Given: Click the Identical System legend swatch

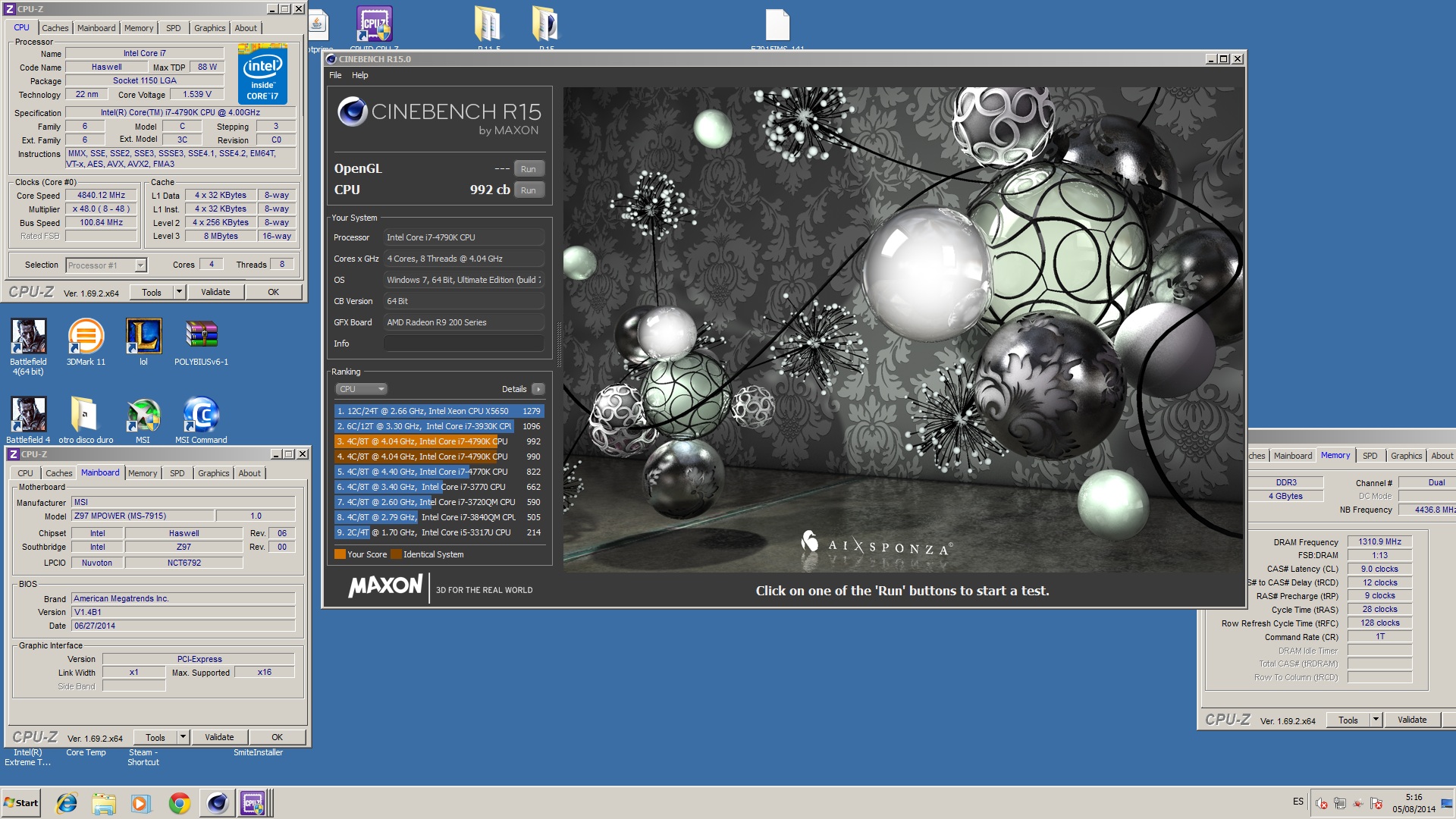Looking at the screenshot, I should pos(396,554).
